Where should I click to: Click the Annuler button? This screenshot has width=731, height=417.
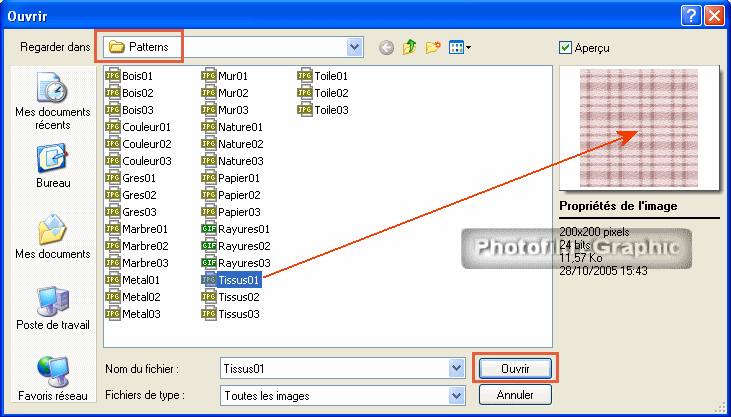tap(514, 395)
